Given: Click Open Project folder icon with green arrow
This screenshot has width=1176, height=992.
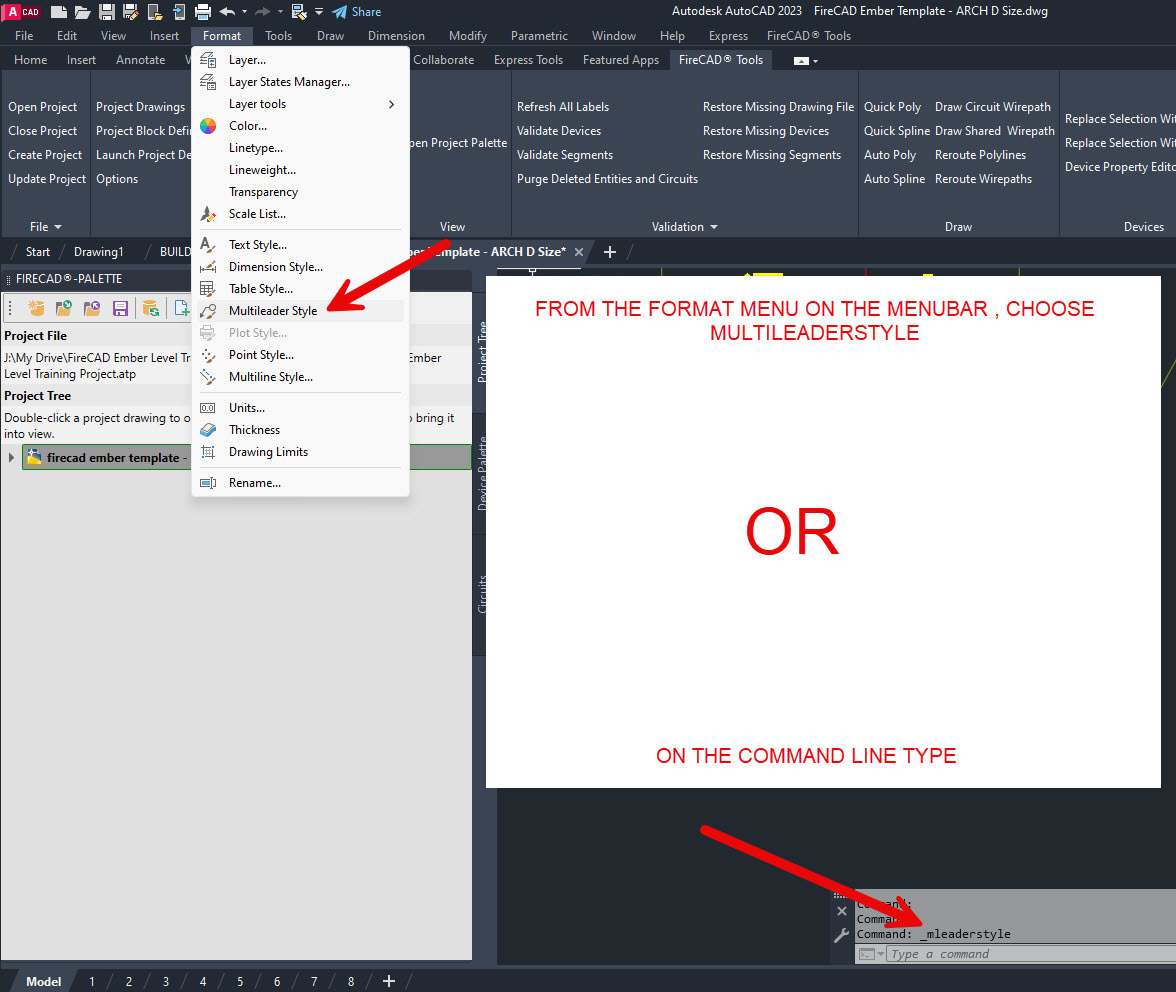Looking at the screenshot, I should [64, 307].
